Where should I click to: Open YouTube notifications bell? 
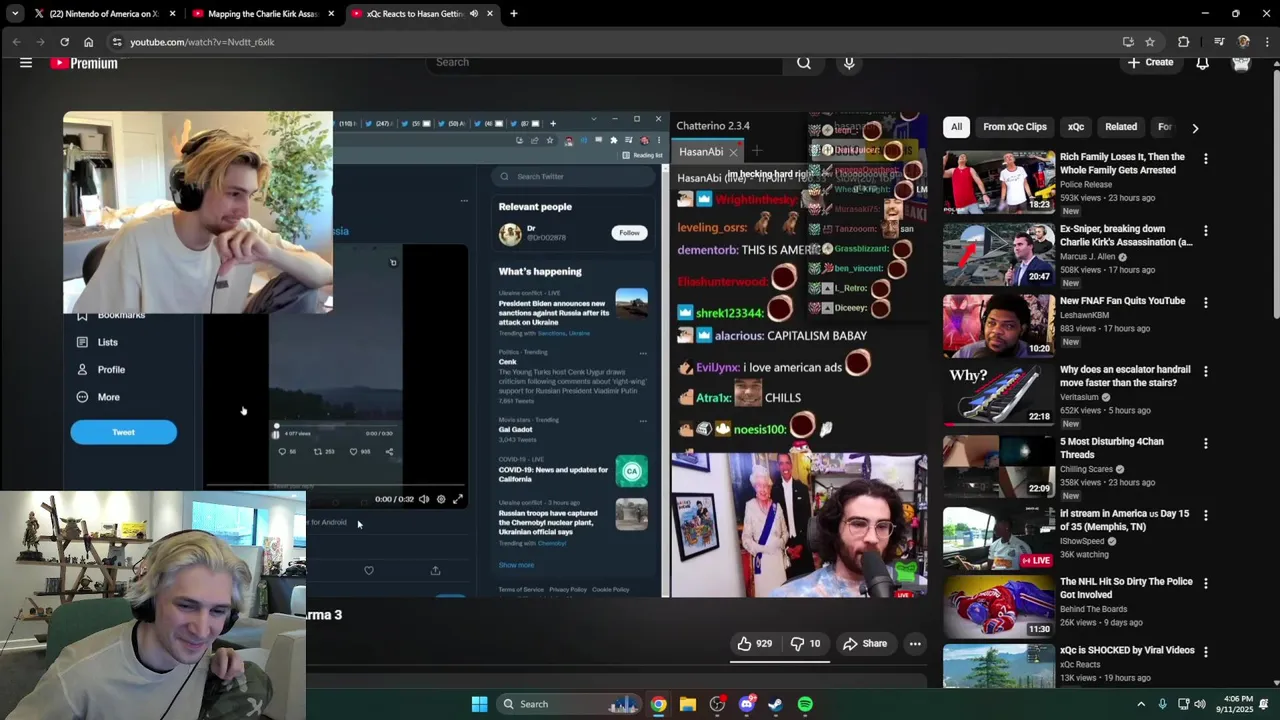pos(1203,63)
